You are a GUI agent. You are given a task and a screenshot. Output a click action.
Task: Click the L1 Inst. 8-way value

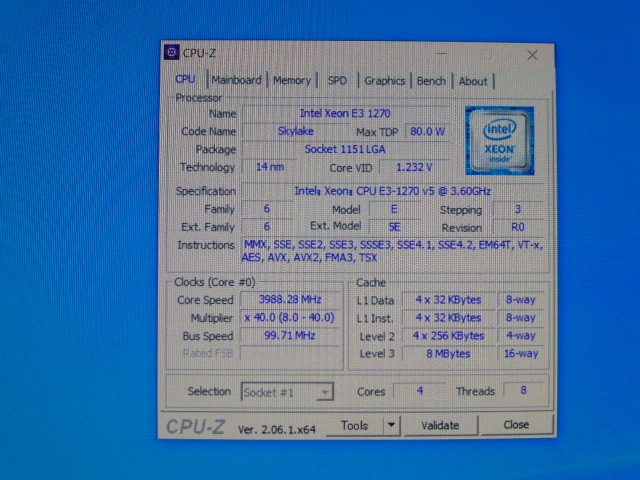tap(520, 318)
